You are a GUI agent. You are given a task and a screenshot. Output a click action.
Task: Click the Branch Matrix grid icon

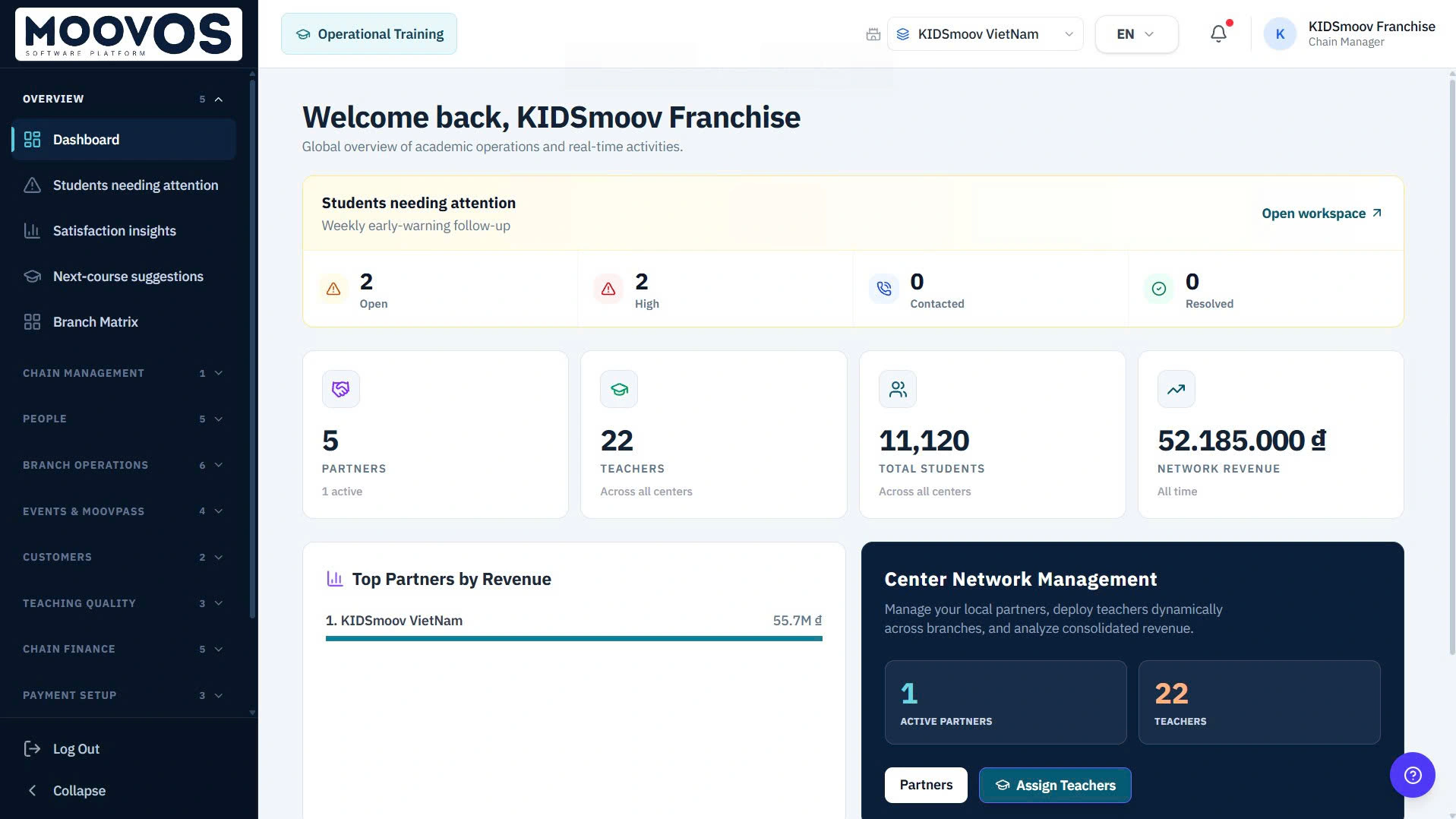(32, 321)
